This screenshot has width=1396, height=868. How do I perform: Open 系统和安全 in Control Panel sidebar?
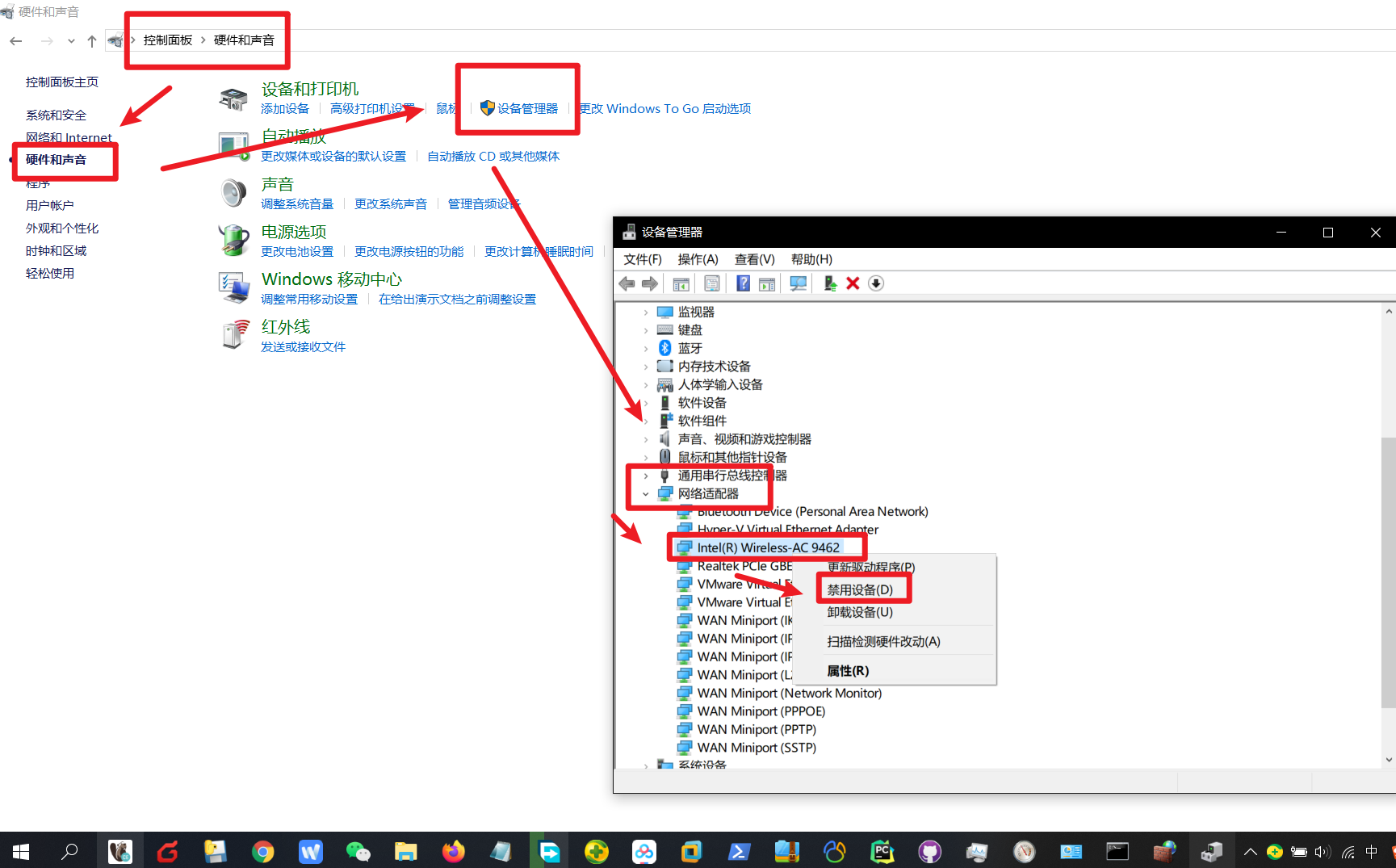click(56, 115)
